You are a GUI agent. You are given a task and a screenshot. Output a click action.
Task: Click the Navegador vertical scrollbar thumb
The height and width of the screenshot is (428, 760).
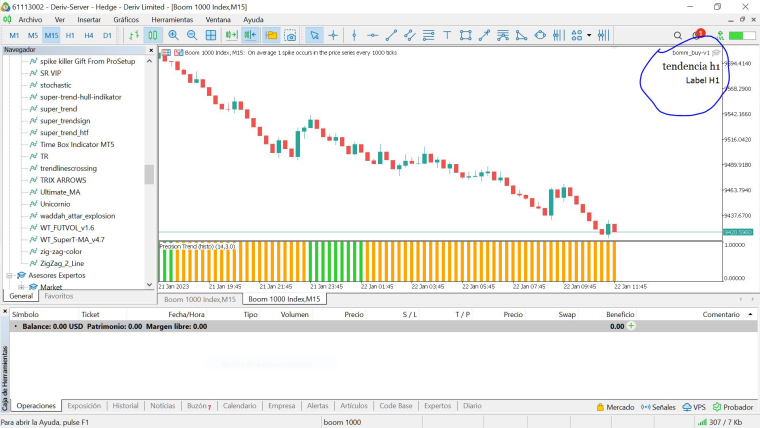(149, 174)
